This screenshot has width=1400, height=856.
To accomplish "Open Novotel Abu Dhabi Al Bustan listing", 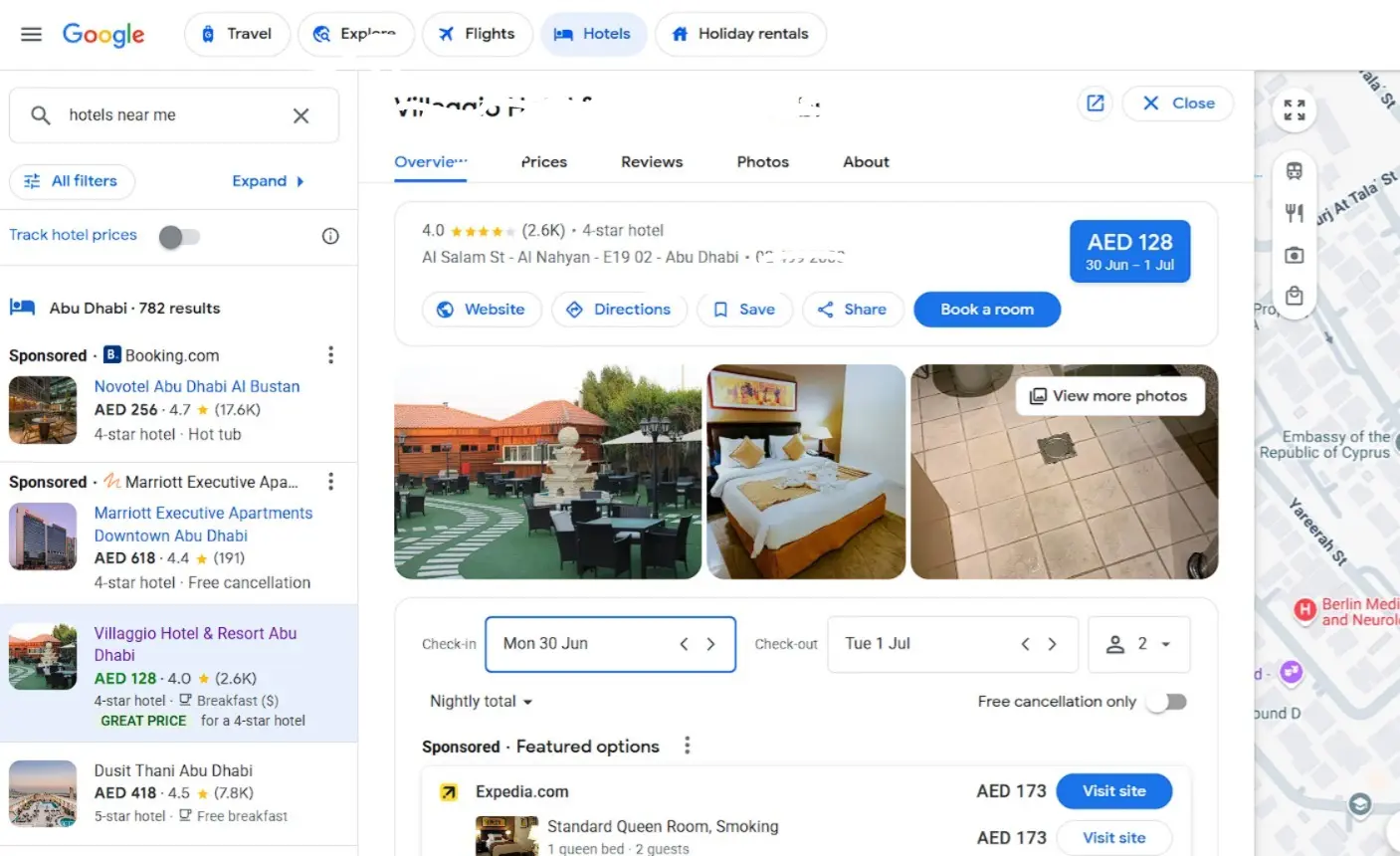I will pyautogui.click(x=197, y=386).
